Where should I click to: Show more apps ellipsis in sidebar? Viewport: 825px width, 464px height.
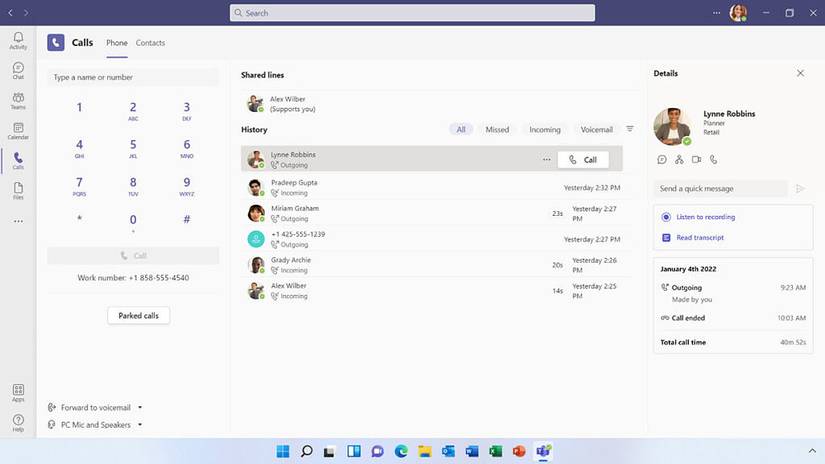point(18,221)
